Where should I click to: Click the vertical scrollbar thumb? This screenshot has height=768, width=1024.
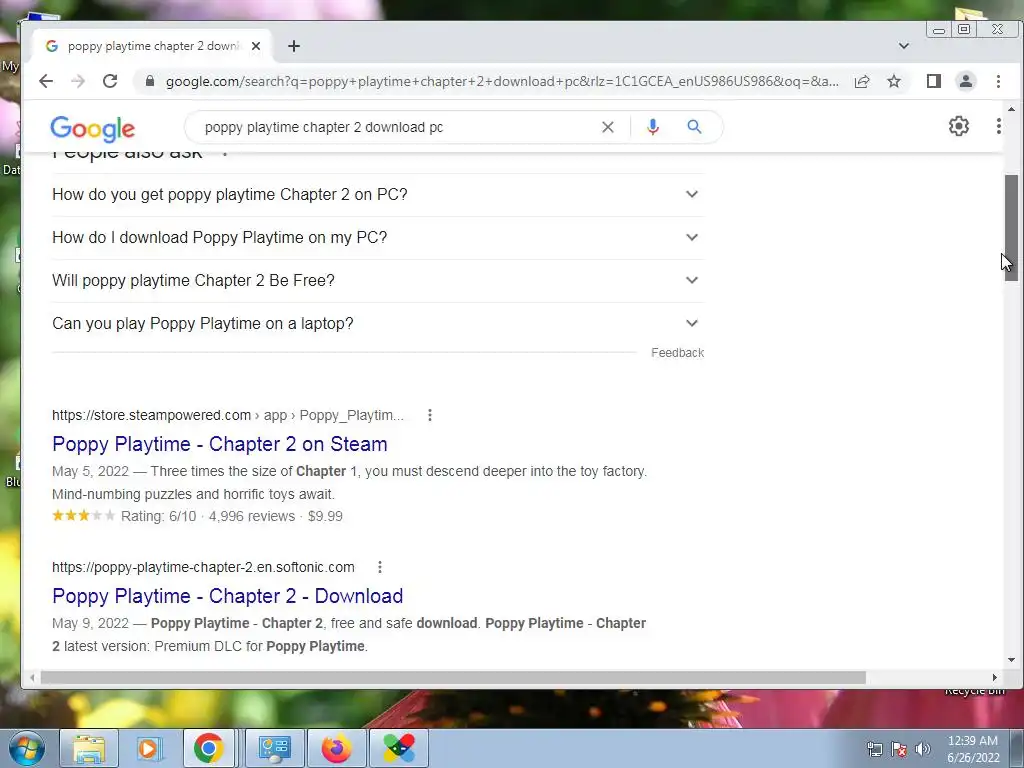pyautogui.click(x=1012, y=228)
